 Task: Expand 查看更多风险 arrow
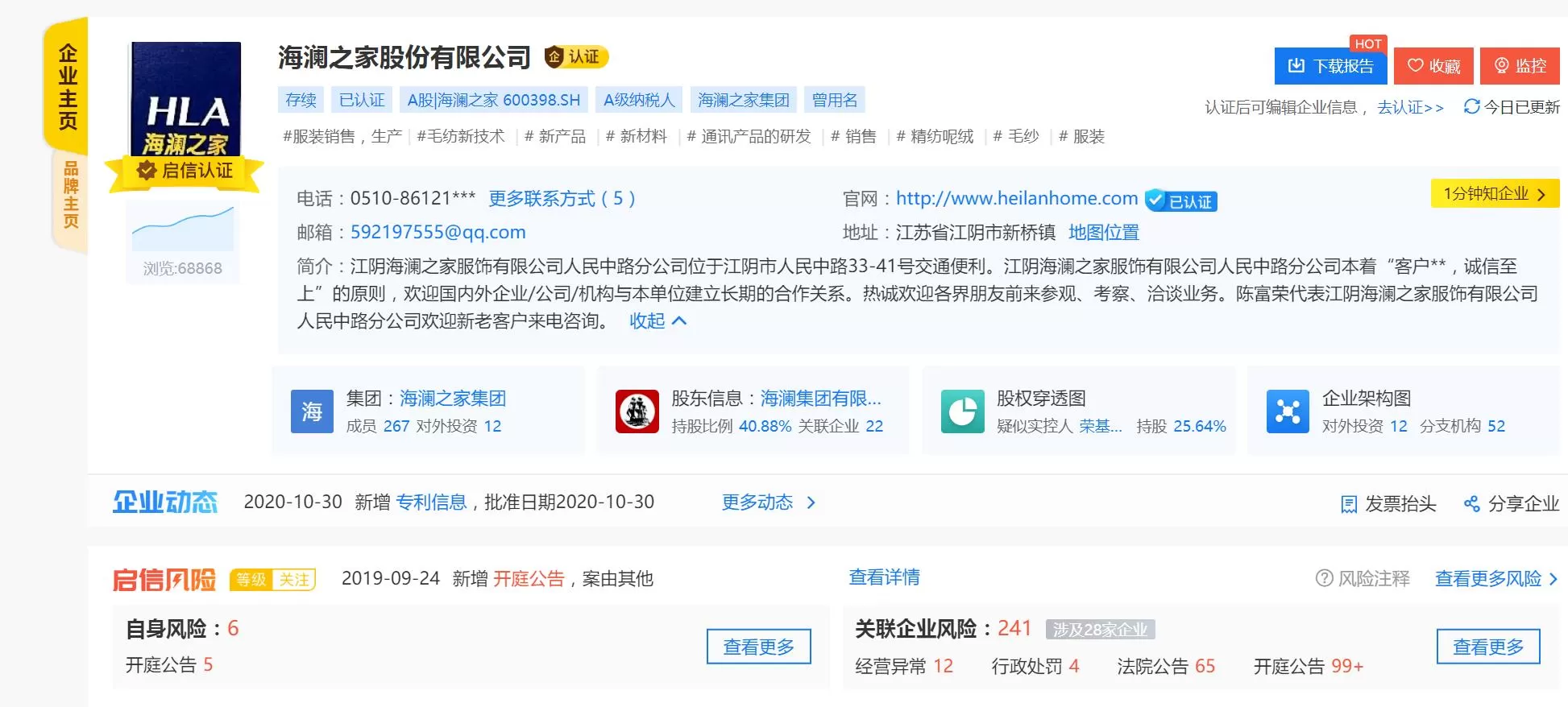coord(1553,579)
